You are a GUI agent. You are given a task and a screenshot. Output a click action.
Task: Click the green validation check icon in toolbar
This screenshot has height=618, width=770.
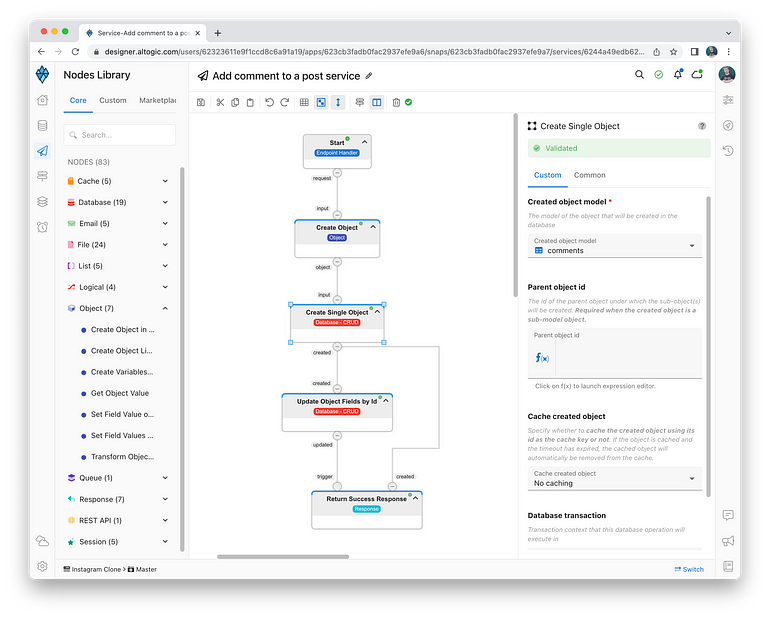tap(409, 102)
